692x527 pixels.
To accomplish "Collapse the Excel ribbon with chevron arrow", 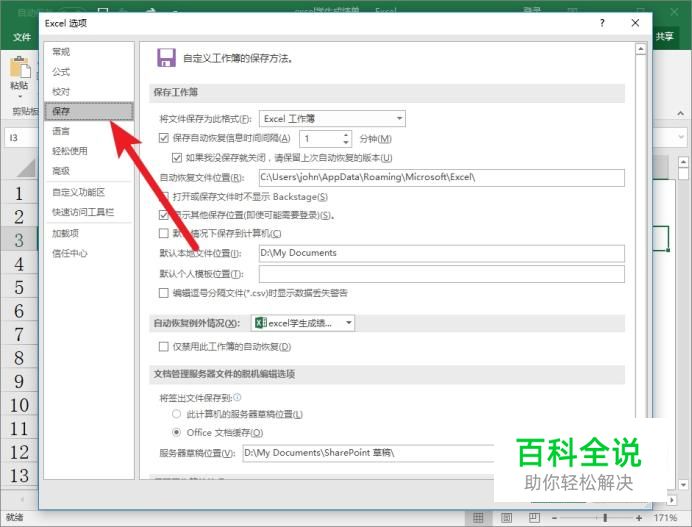I will tap(681, 113).
